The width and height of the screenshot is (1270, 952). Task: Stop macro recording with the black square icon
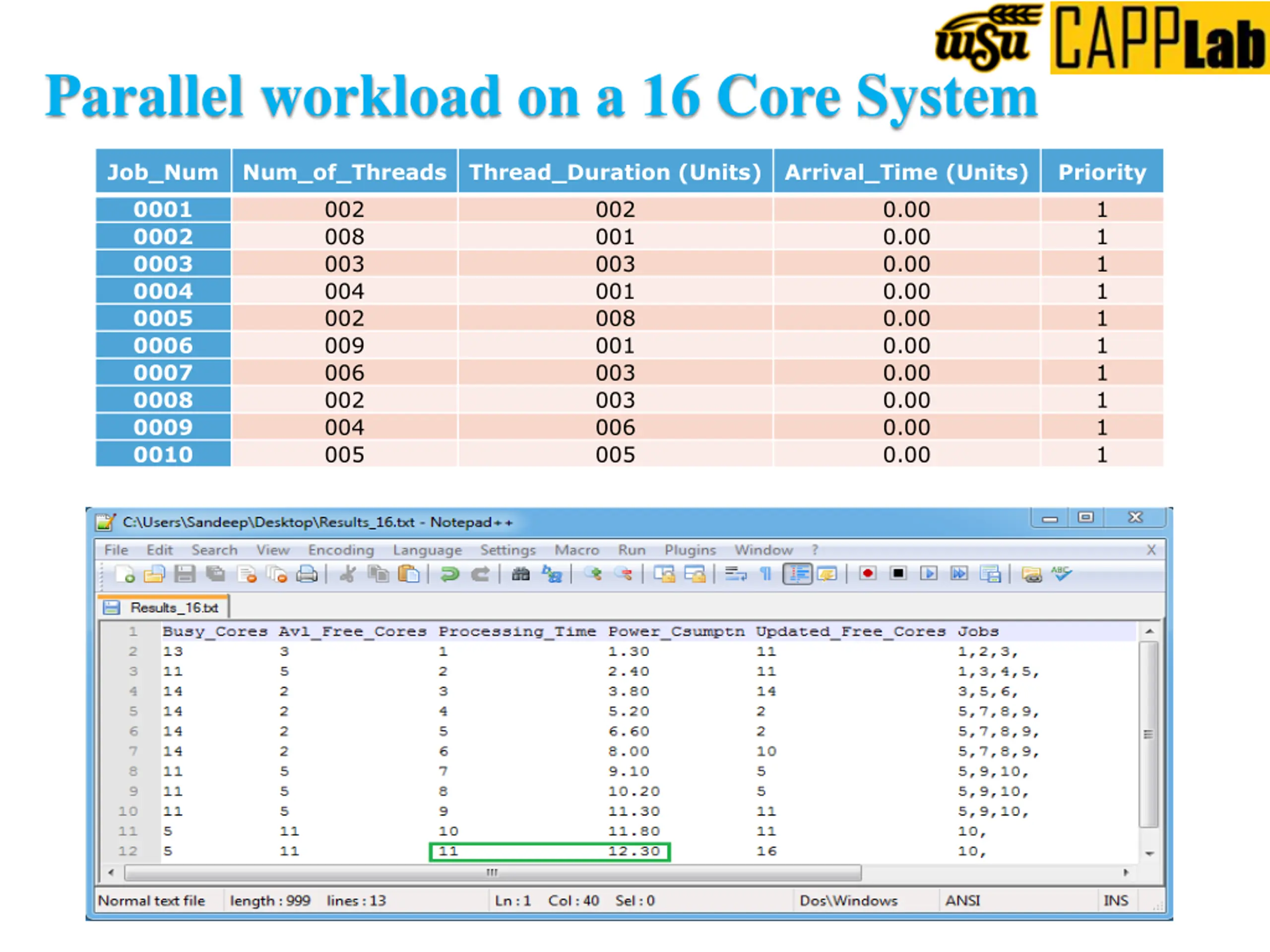pyautogui.click(x=898, y=574)
